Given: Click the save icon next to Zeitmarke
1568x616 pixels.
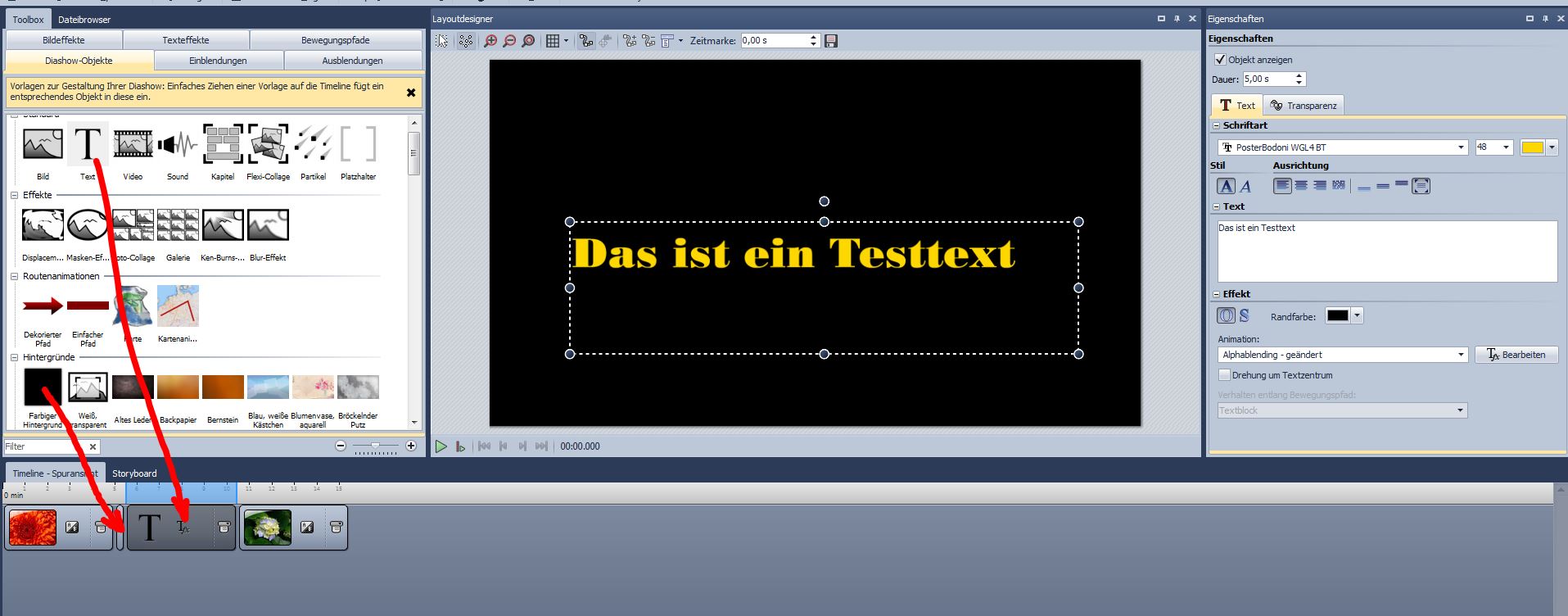Looking at the screenshot, I should pyautogui.click(x=831, y=41).
